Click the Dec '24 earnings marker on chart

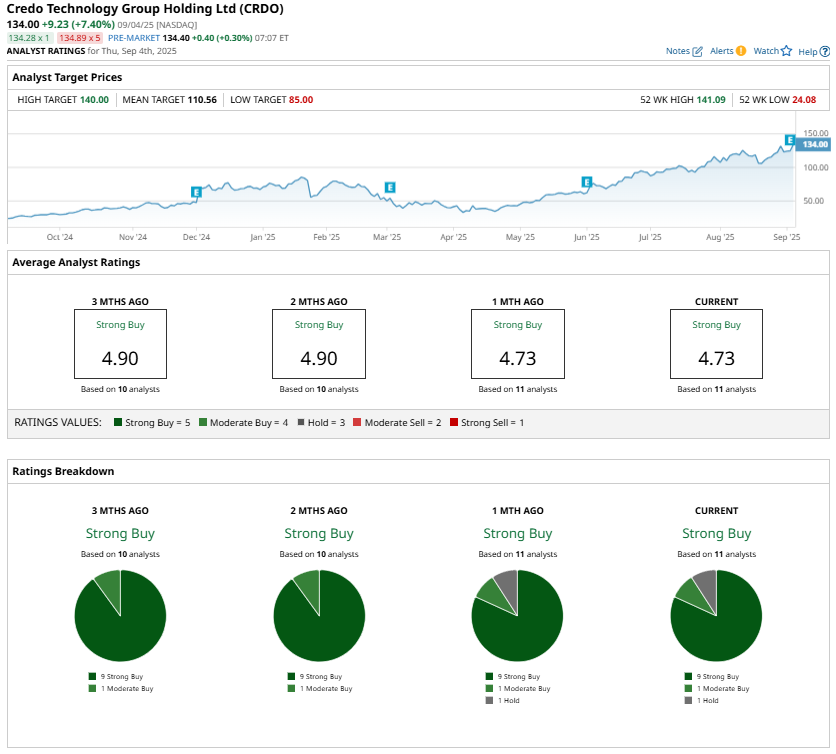click(196, 192)
